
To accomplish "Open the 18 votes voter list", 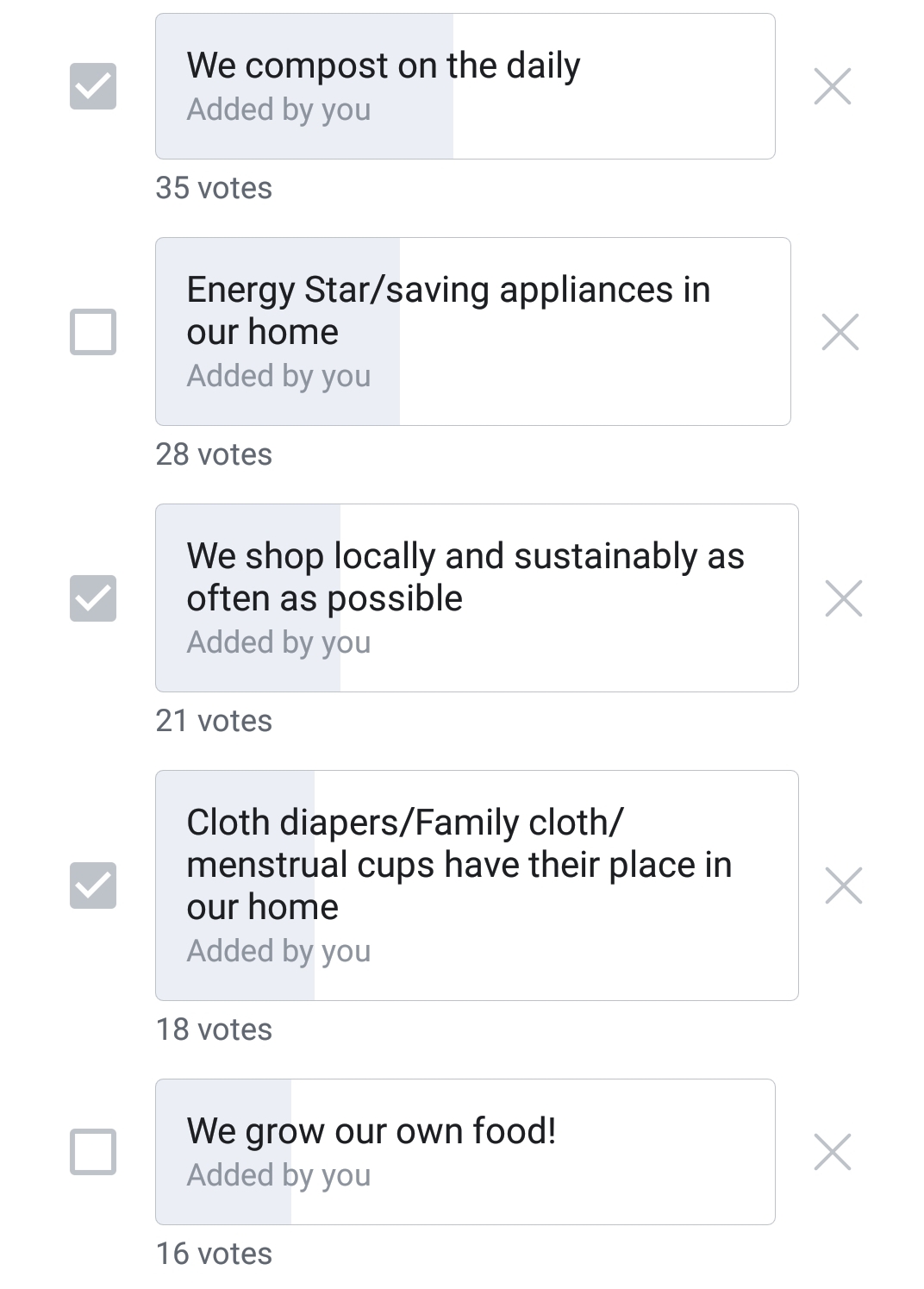I will tap(214, 1029).
